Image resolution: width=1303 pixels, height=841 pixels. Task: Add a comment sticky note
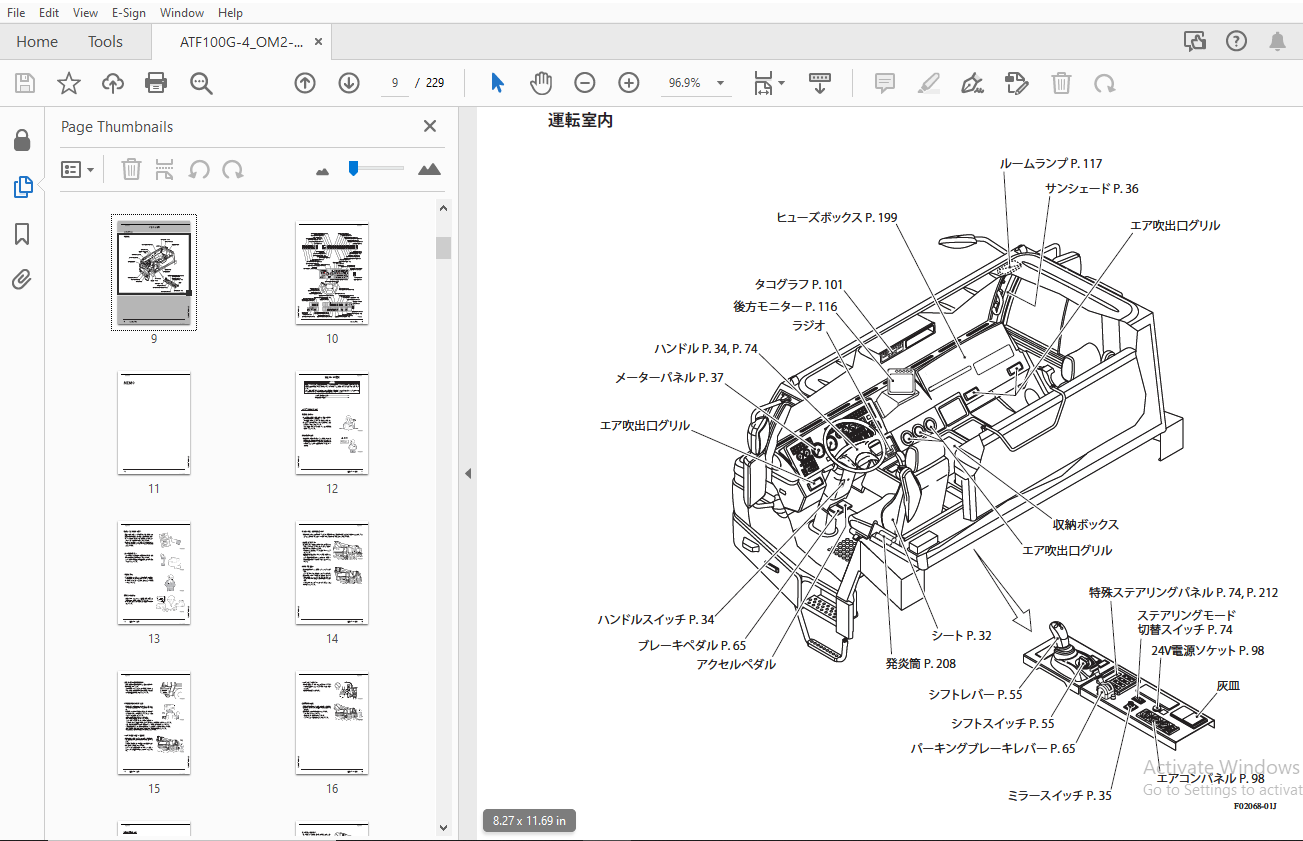[x=885, y=83]
